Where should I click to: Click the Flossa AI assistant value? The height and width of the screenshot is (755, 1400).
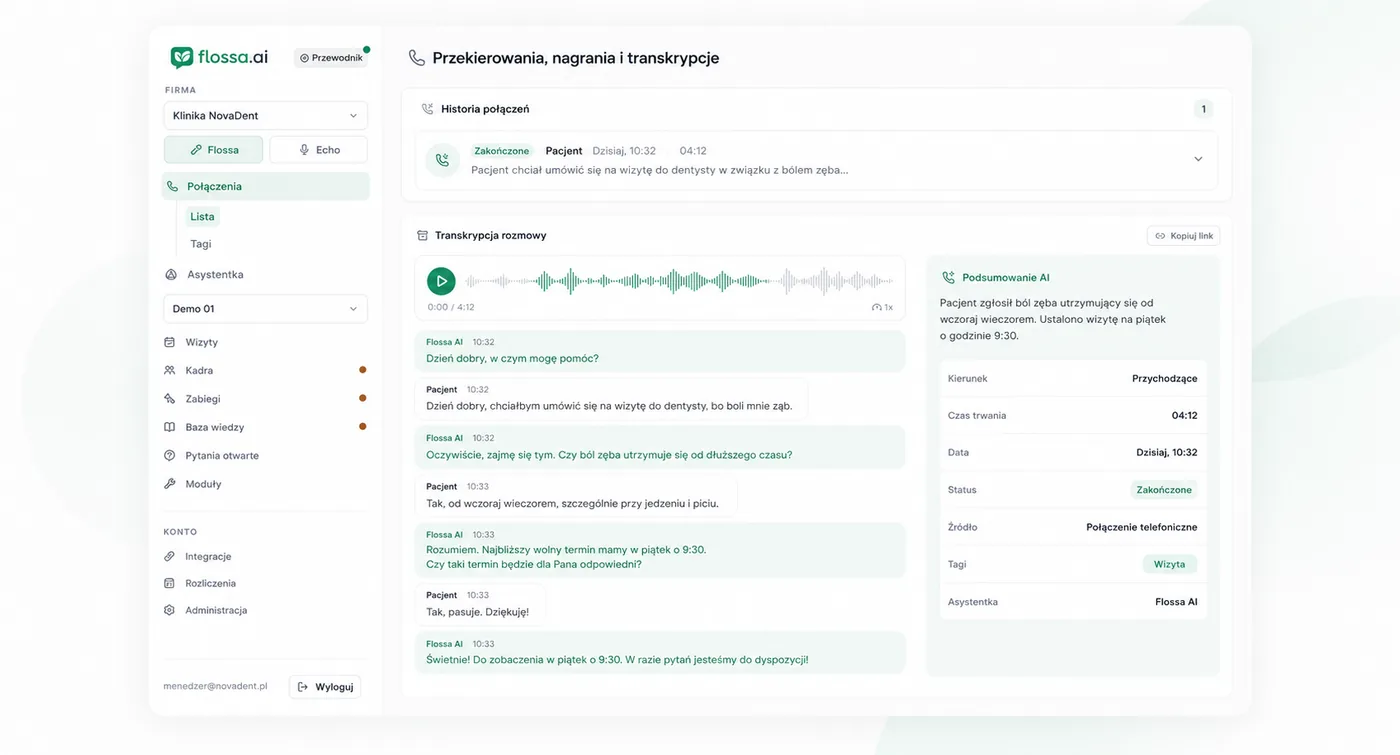1176,602
